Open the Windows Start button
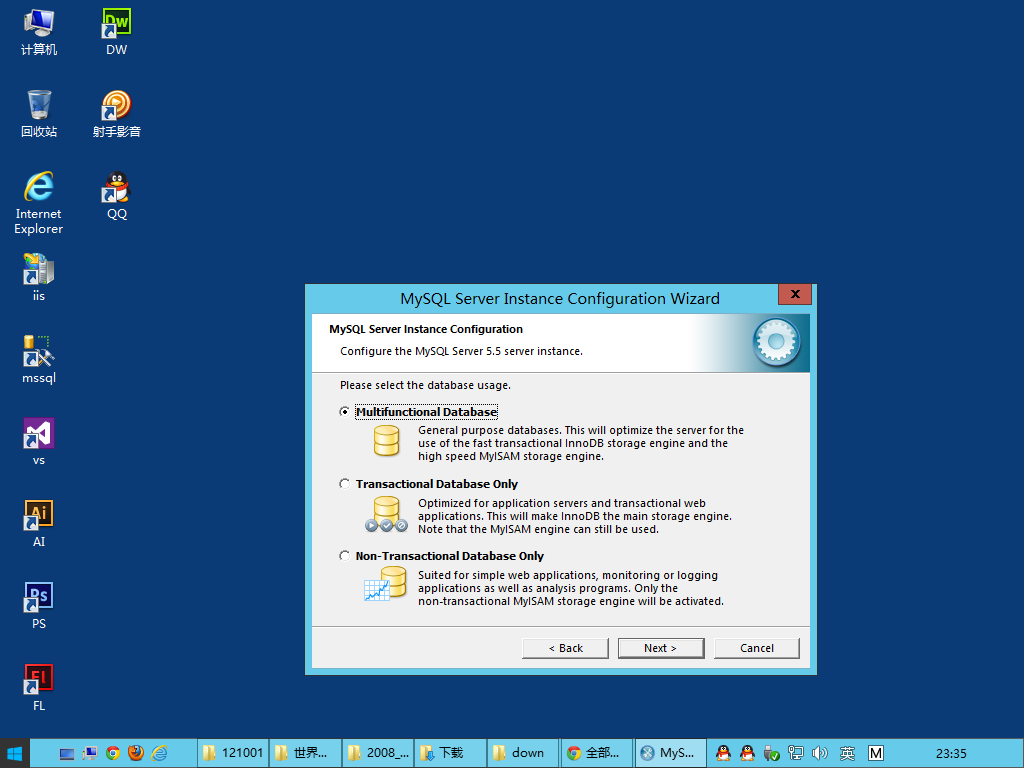This screenshot has width=1024, height=768. tap(14, 754)
